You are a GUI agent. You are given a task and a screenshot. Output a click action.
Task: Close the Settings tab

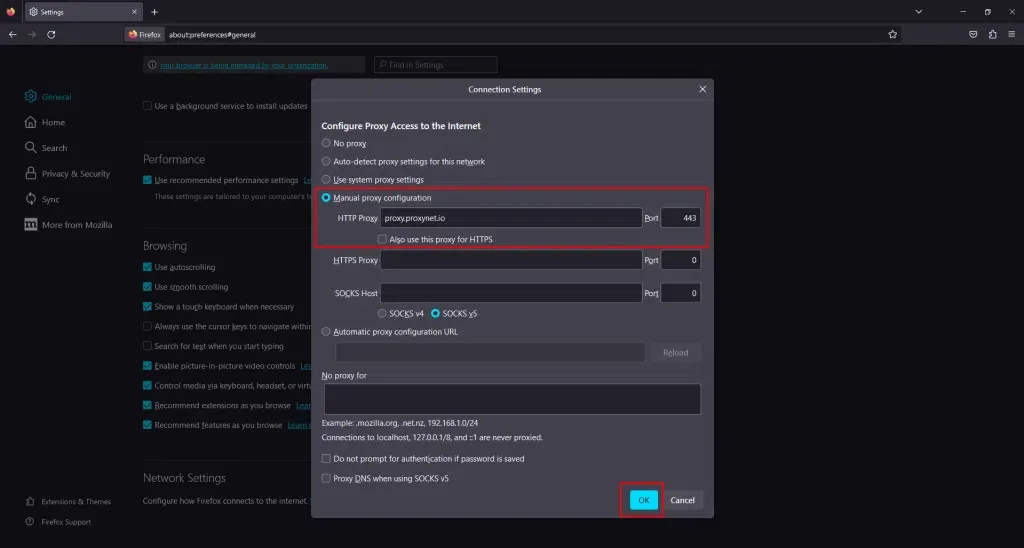(x=135, y=12)
